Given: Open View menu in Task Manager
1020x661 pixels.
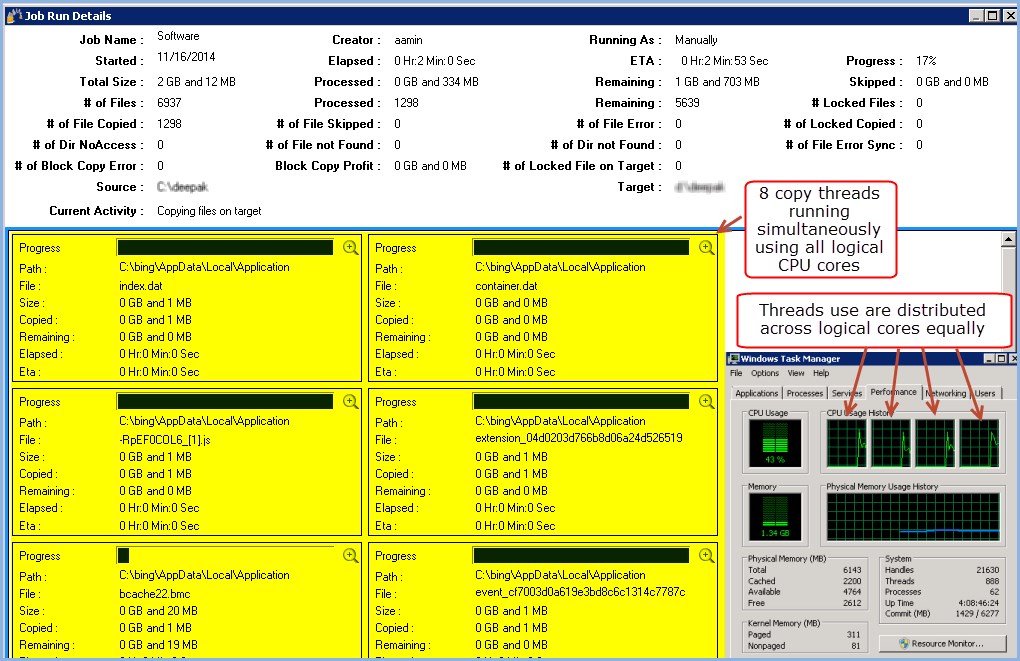Looking at the screenshot, I should coord(796,373).
